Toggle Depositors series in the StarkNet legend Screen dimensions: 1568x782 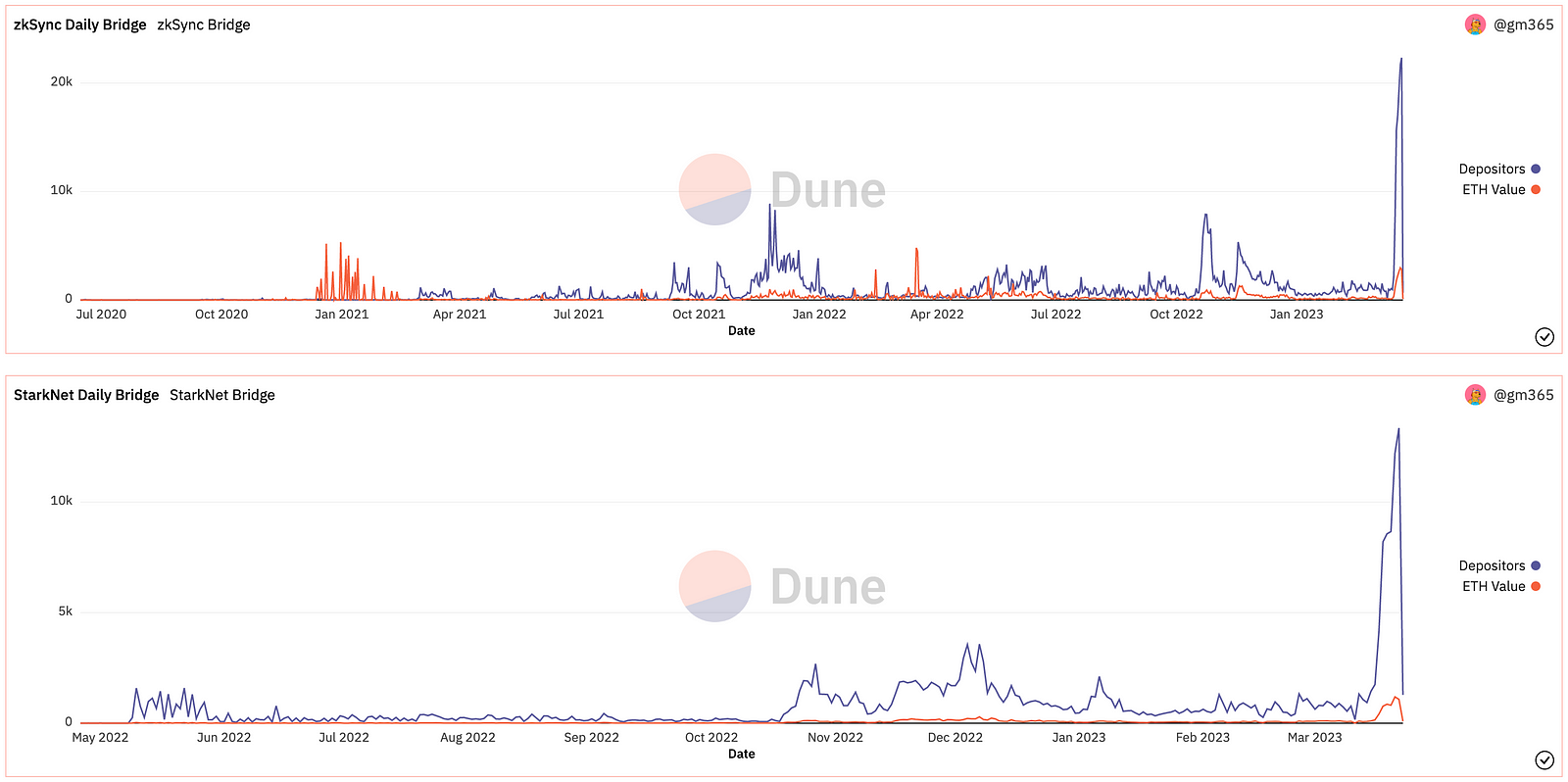pos(1499,565)
